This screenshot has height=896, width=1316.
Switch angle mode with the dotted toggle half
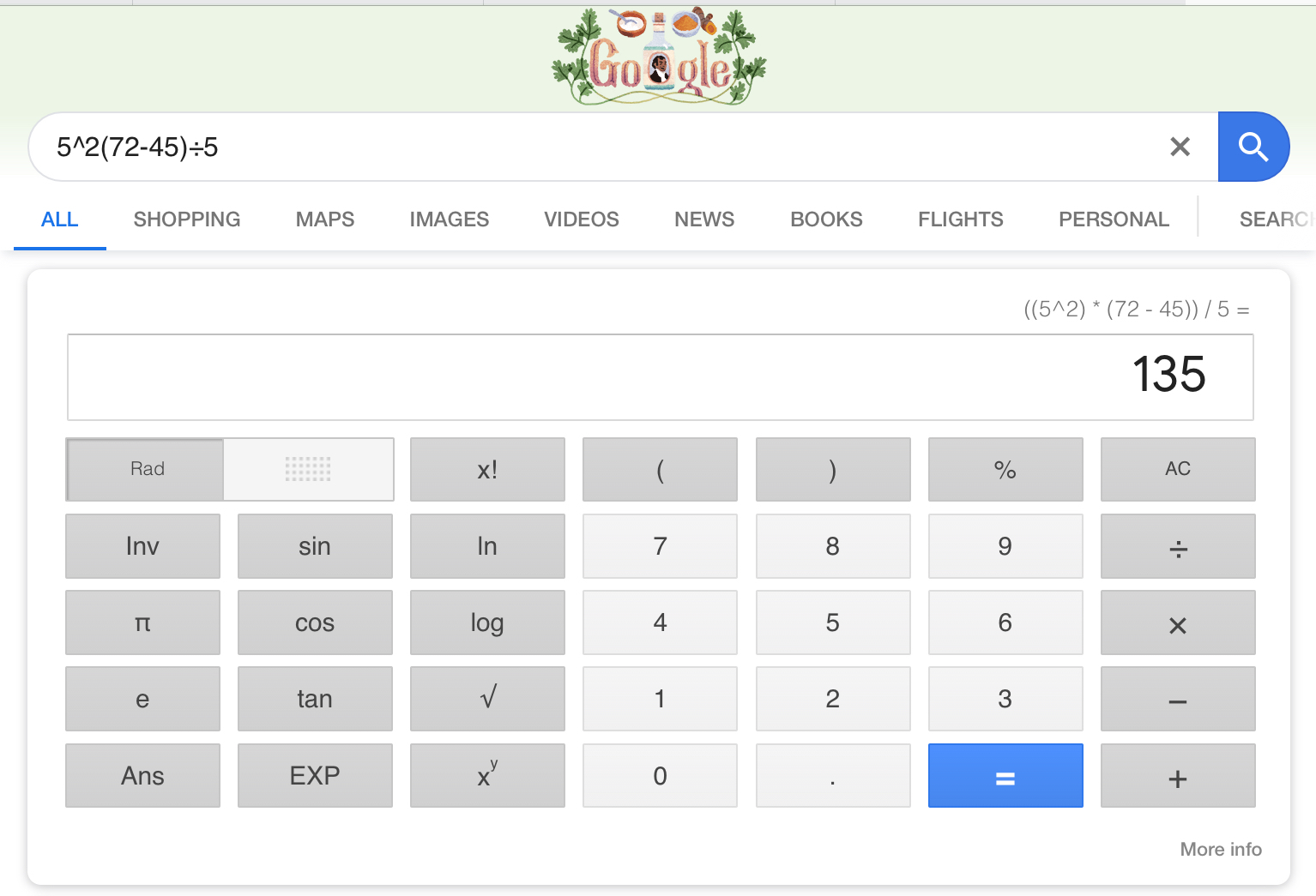pyautogui.click(x=308, y=469)
